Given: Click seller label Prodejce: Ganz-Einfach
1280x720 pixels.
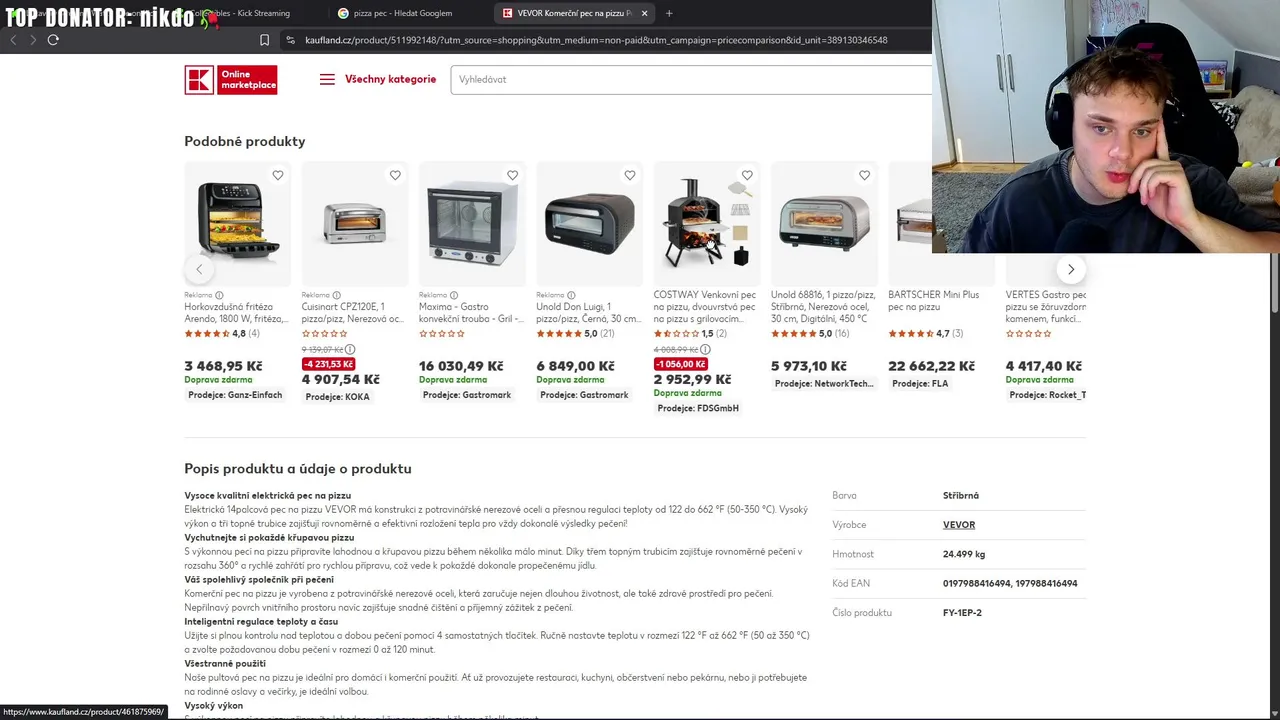Looking at the screenshot, I should [x=235, y=395].
